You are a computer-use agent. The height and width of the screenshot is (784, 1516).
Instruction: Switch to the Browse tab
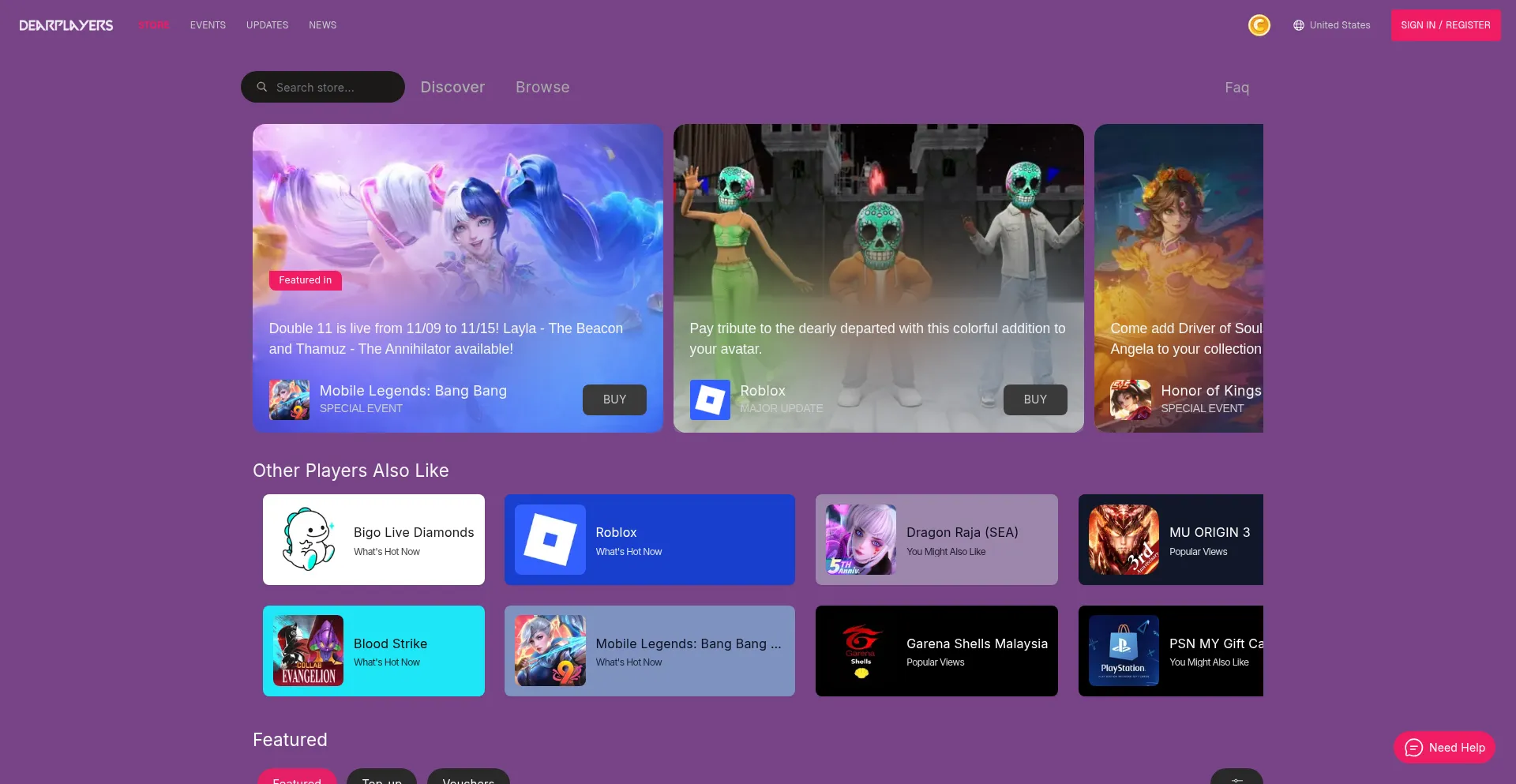[x=542, y=88]
